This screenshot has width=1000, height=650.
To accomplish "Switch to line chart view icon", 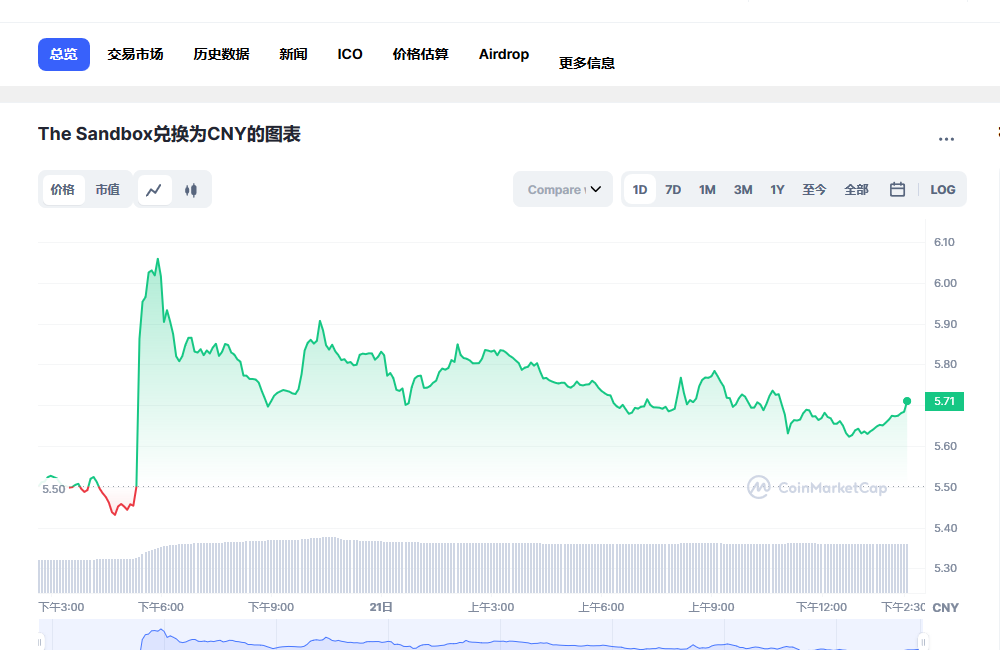I will click(x=154, y=189).
